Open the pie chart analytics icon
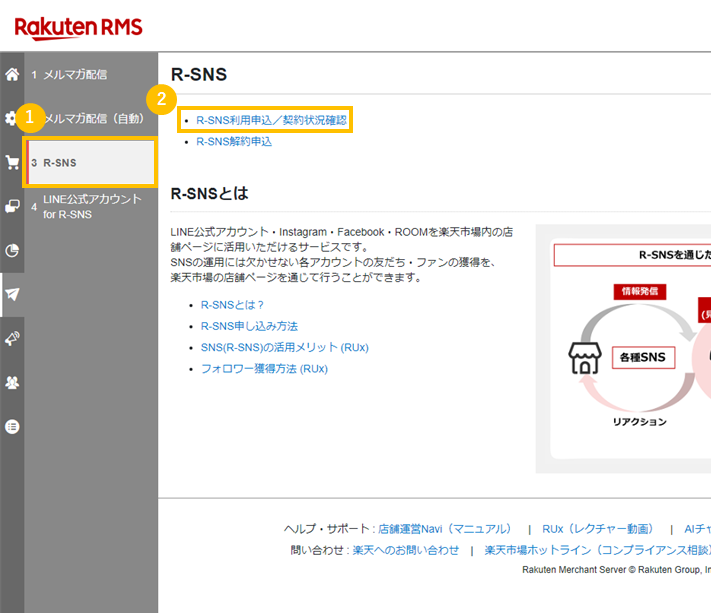711x613 pixels. (x=12, y=250)
